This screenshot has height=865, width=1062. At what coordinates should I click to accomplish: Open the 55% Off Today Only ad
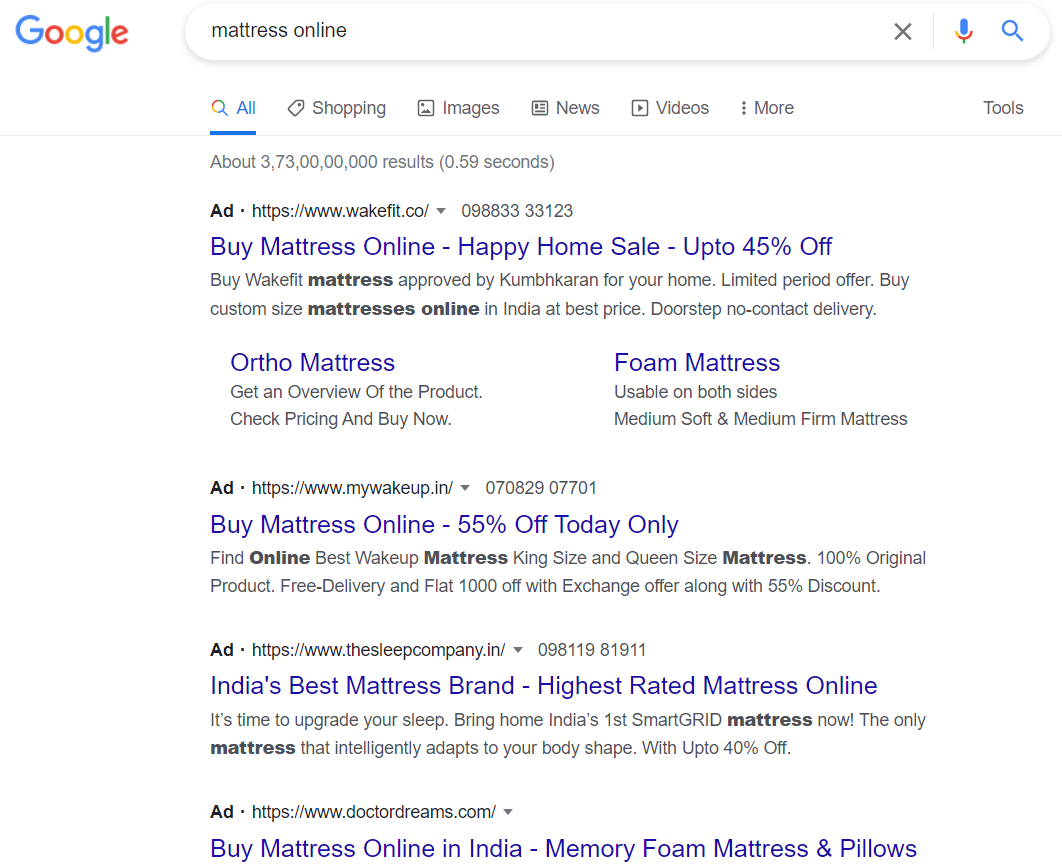click(444, 524)
